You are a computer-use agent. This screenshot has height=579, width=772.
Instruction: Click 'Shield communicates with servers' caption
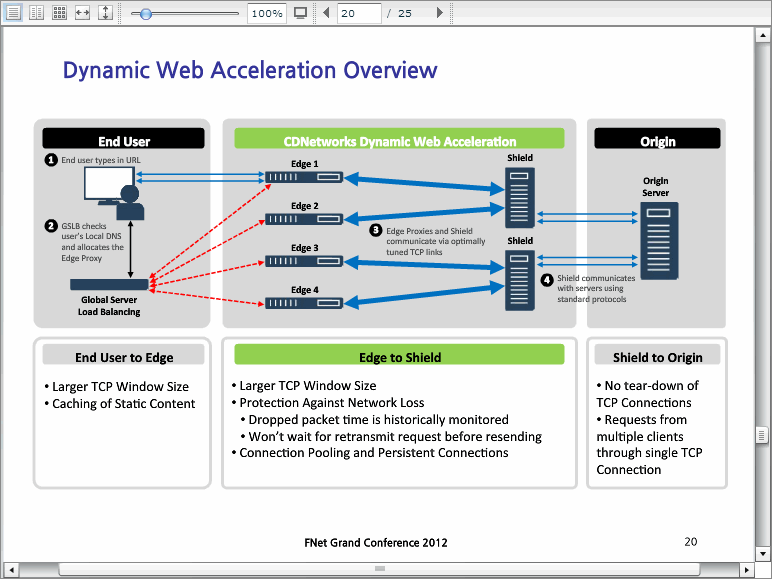pyautogui.click(x=596, y=289)
